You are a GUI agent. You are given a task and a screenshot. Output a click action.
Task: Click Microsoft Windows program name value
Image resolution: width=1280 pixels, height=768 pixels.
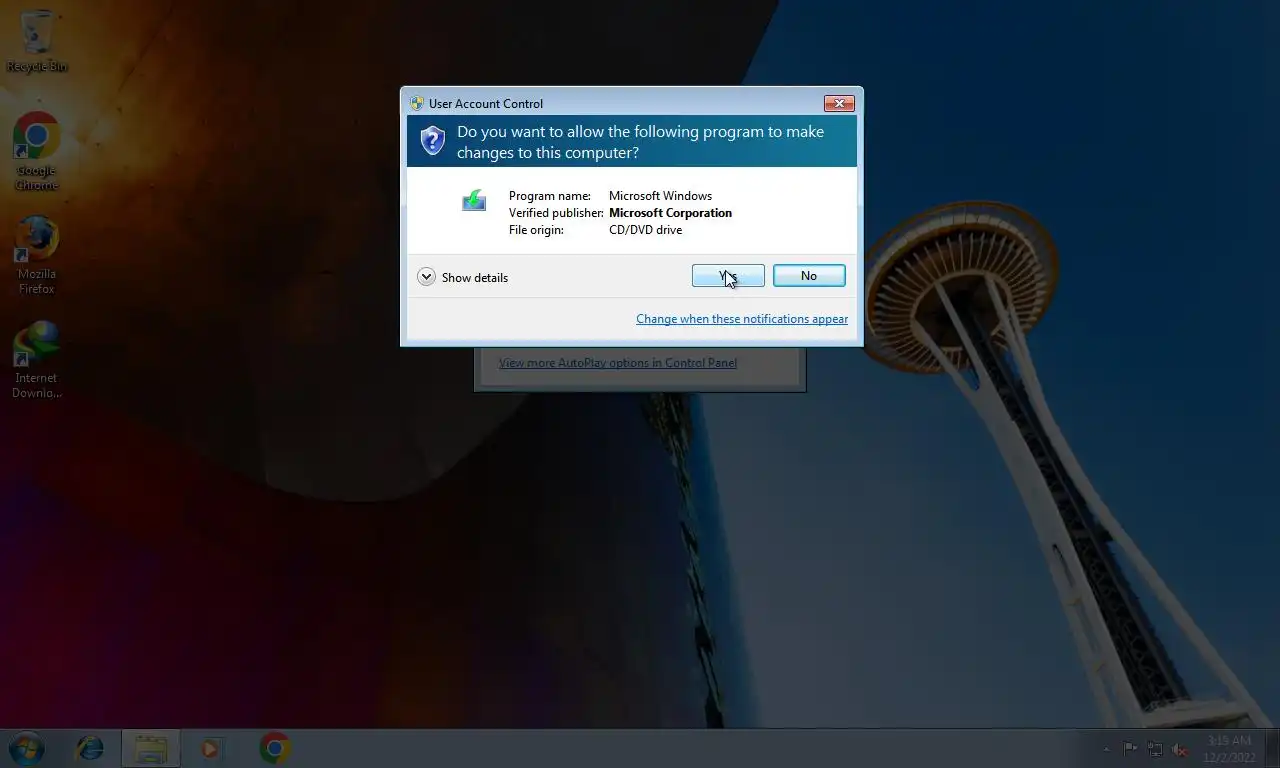click(x=660, y=196)
